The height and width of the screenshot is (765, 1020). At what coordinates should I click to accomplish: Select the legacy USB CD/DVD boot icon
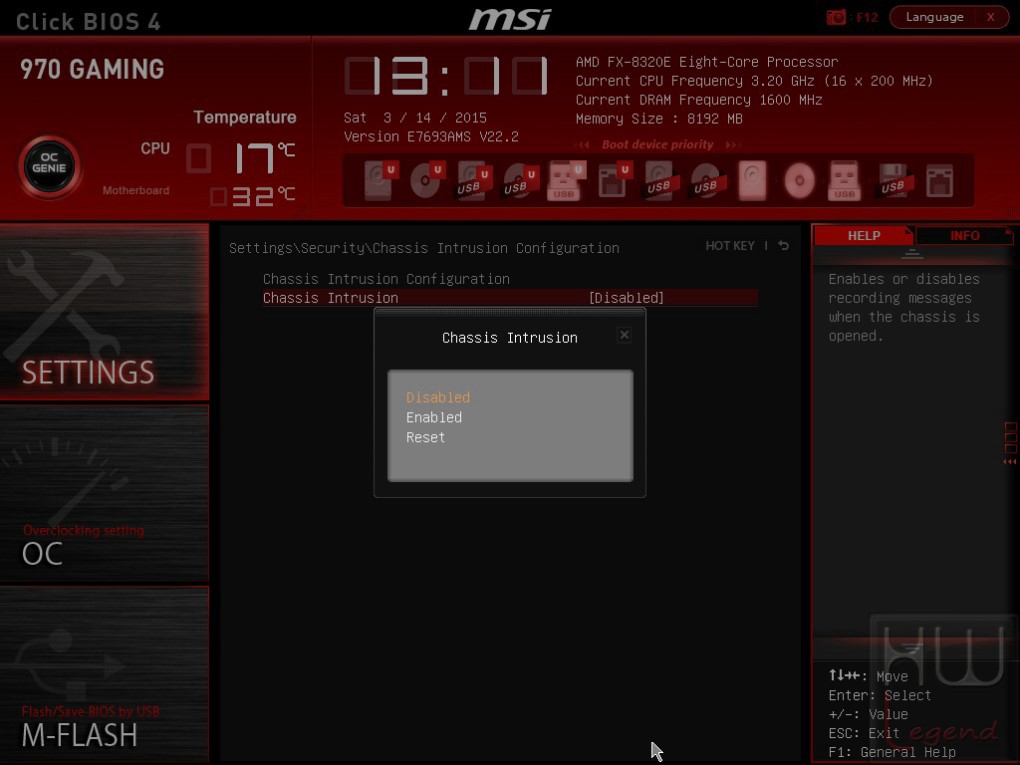click(706, 180)
